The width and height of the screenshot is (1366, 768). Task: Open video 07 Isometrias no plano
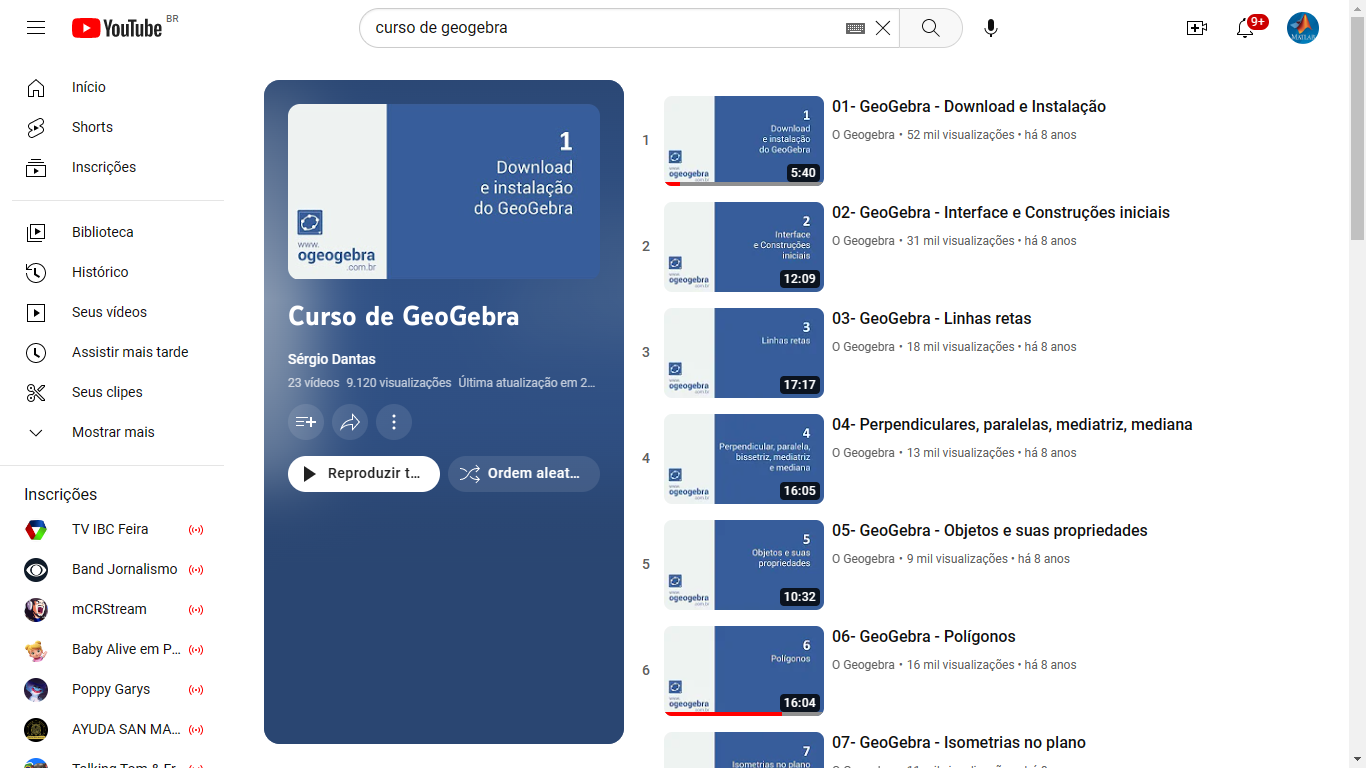pos(959,742)
